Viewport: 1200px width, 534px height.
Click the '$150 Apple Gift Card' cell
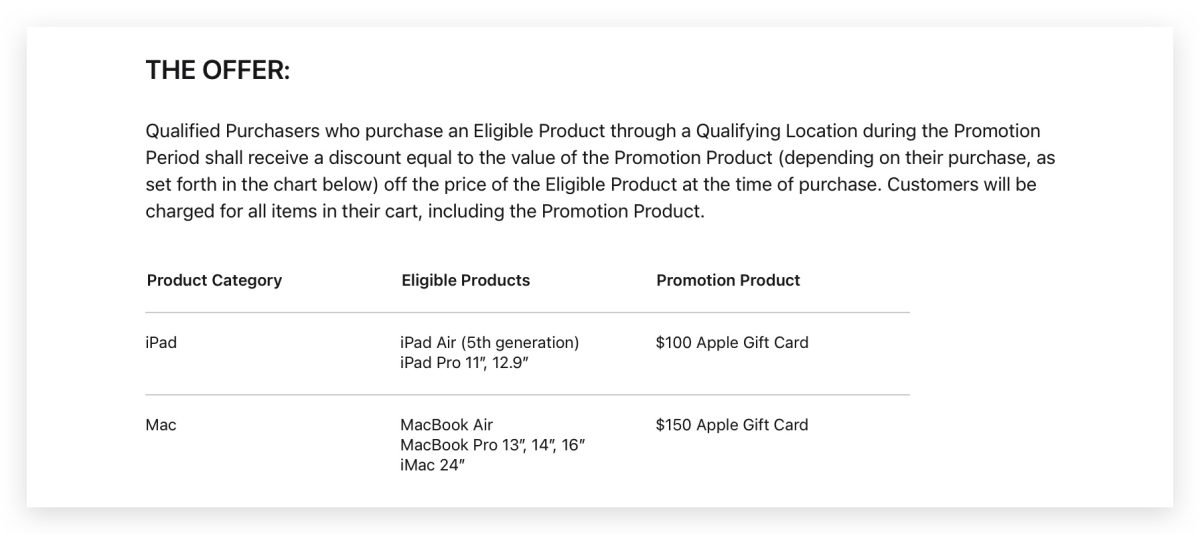coord(732,425)
